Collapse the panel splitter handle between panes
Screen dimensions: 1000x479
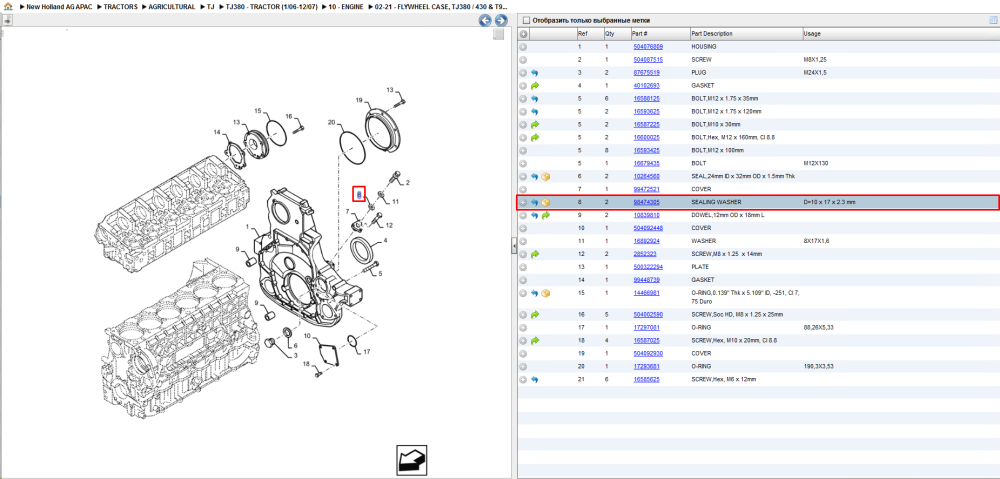(514, 247)
